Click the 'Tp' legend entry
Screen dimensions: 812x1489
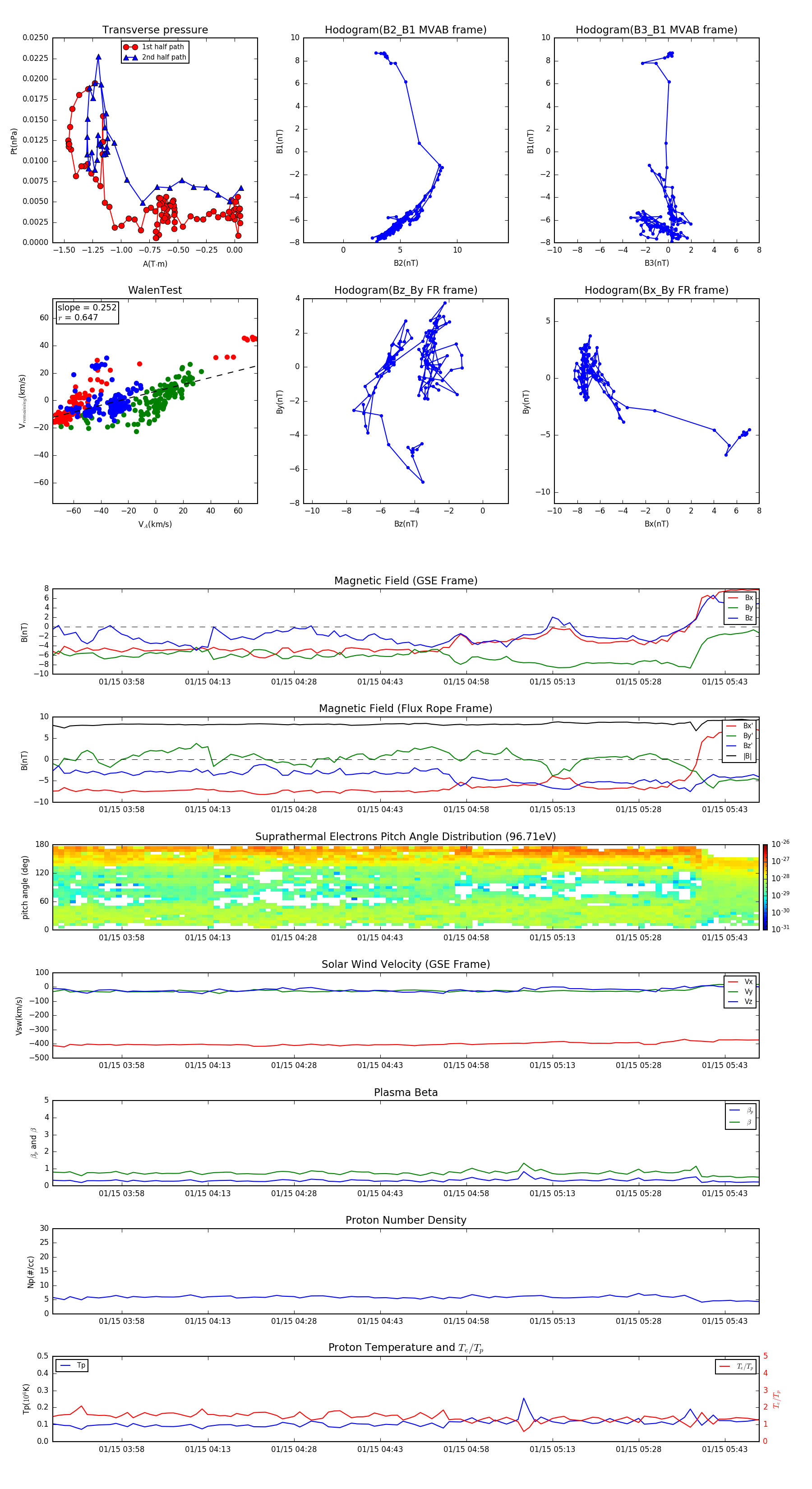tap(72, 1365)
